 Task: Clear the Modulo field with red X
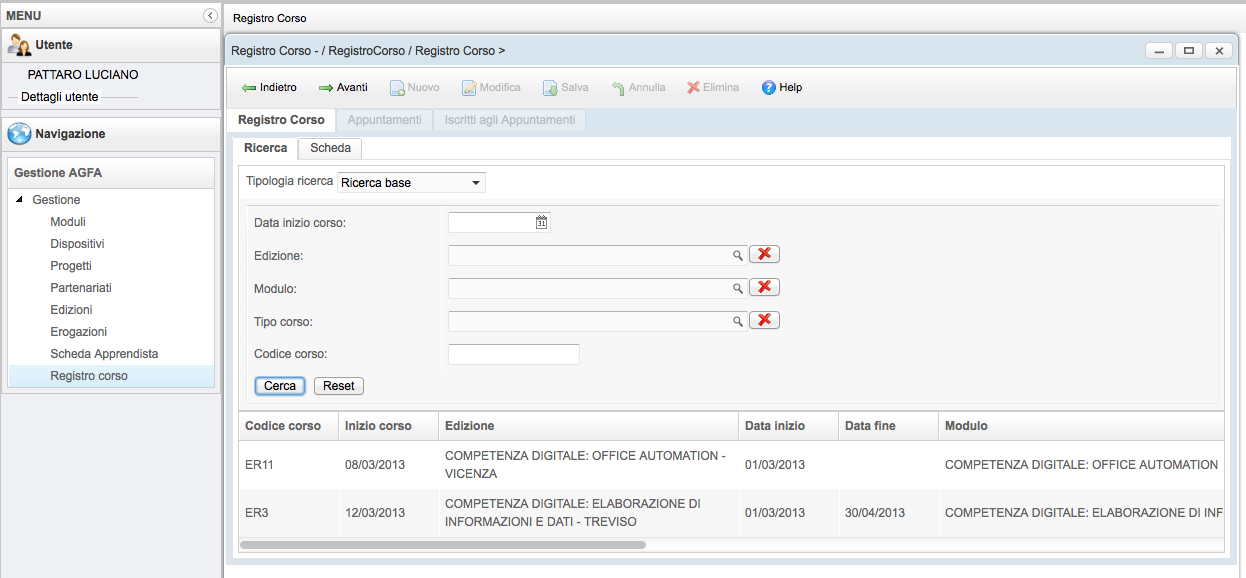(764, 287)
